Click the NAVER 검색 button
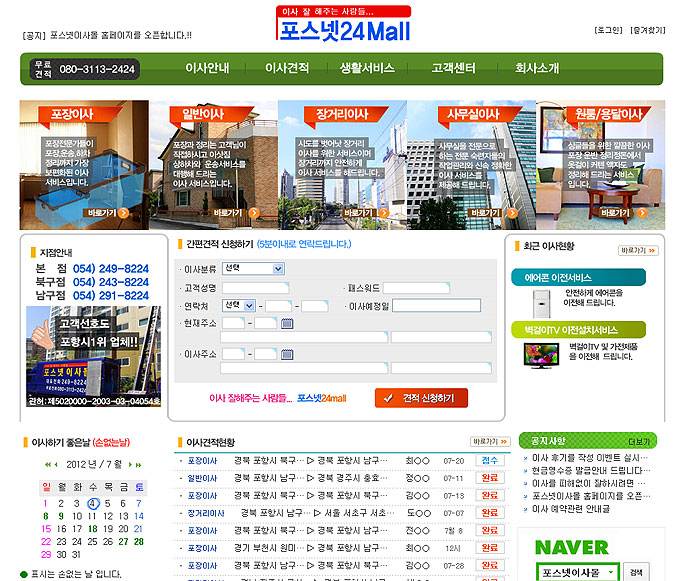The height and width of the screenshot is (581, 681). point(636,572)
